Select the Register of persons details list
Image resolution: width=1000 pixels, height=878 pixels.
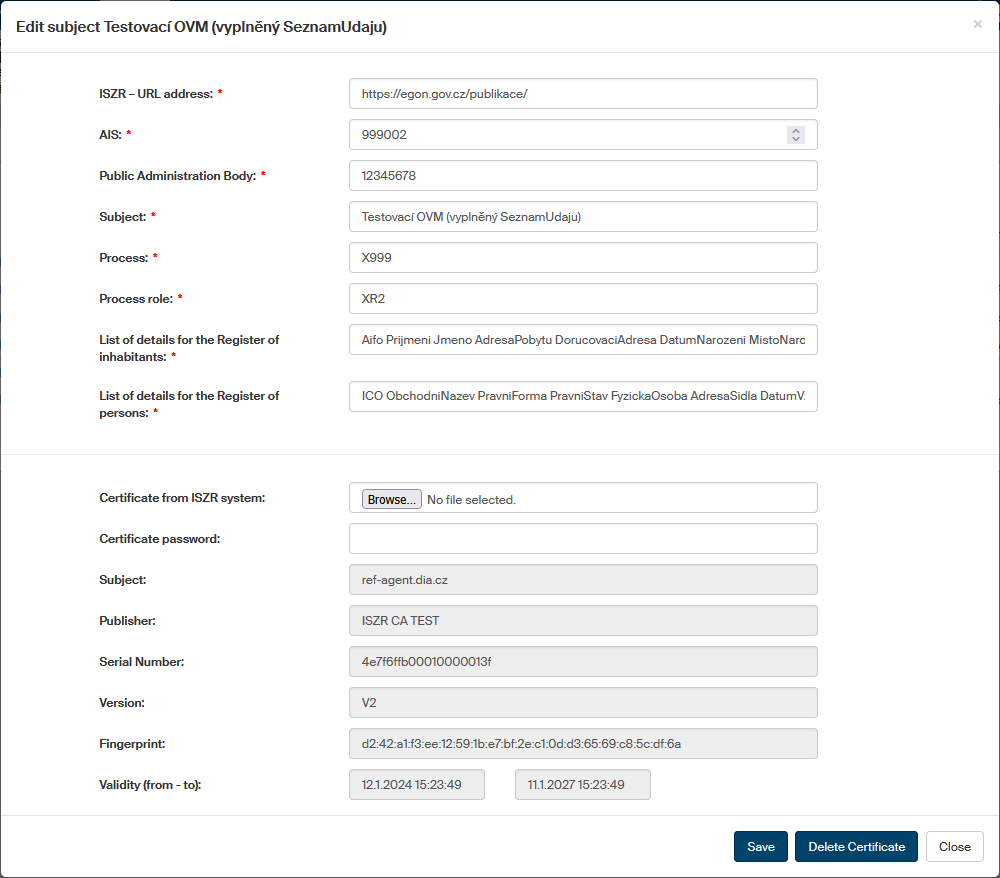coord(583,396)
